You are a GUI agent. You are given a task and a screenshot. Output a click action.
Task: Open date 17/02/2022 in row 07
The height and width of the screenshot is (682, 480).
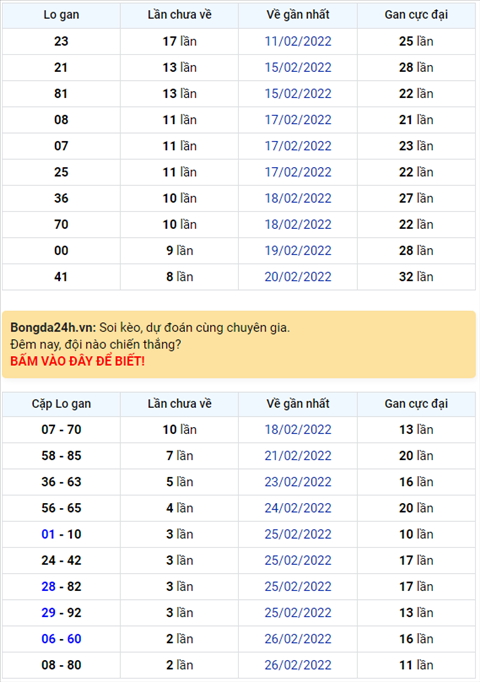(298, 146)
